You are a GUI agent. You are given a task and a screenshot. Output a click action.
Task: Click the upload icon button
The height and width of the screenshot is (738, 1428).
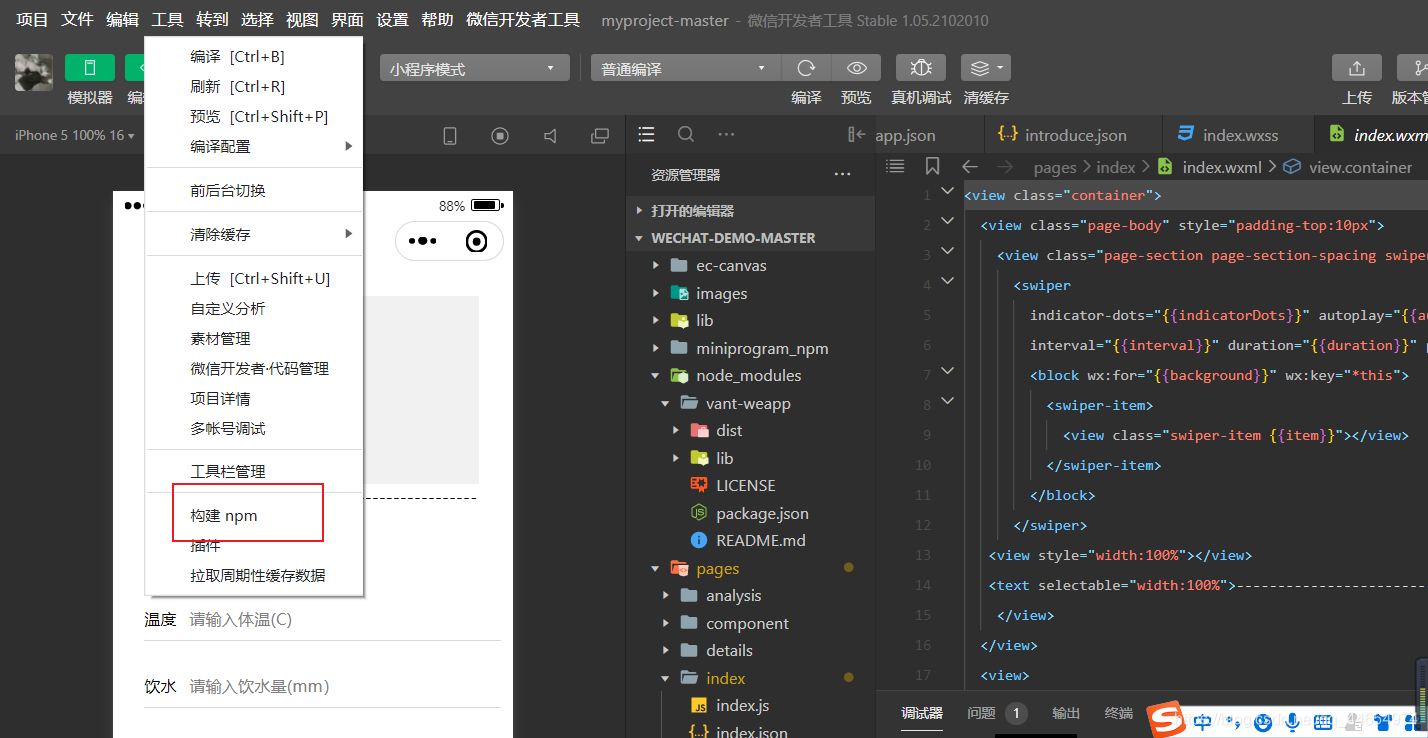(x=1357, y=68)
